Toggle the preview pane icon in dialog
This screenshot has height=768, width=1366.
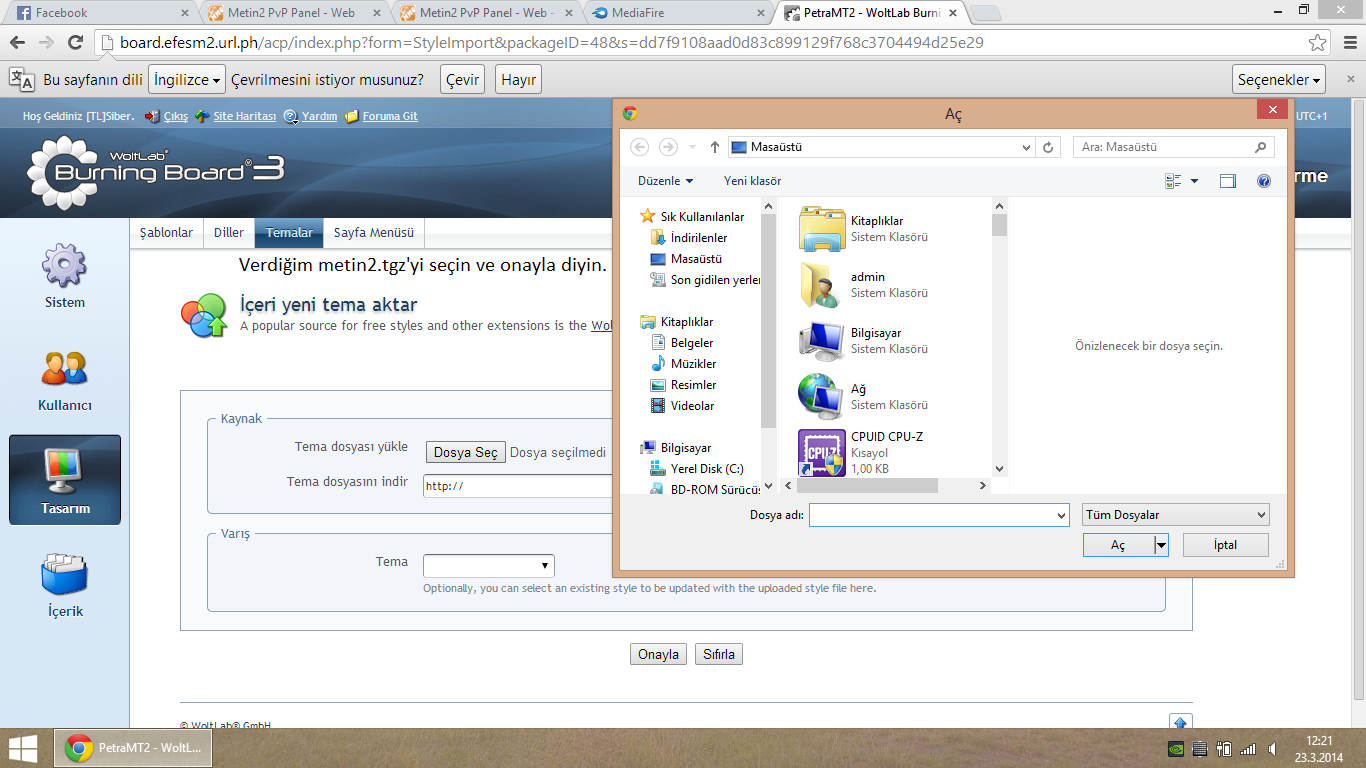point(1228,181)
